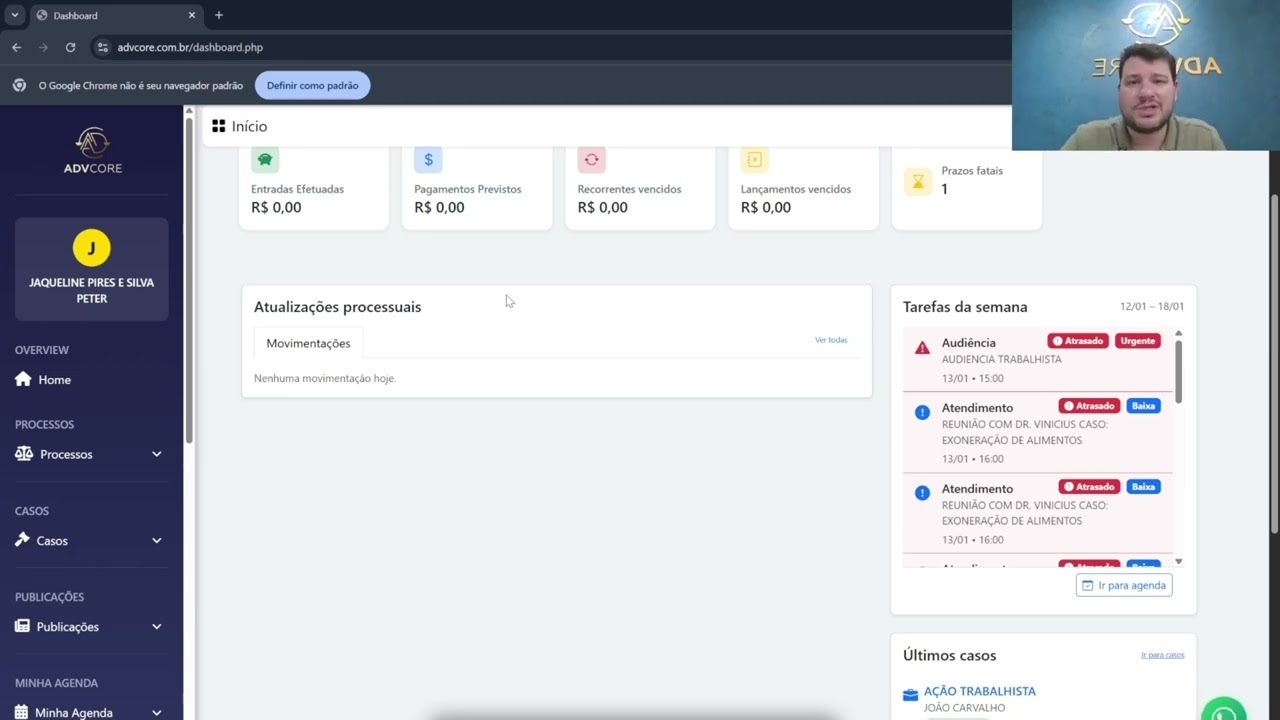The height and width of the screenshot is (720, 1280).
Task: Click the blue dollar Pagamentos Previstos icon
Action: 428,159
